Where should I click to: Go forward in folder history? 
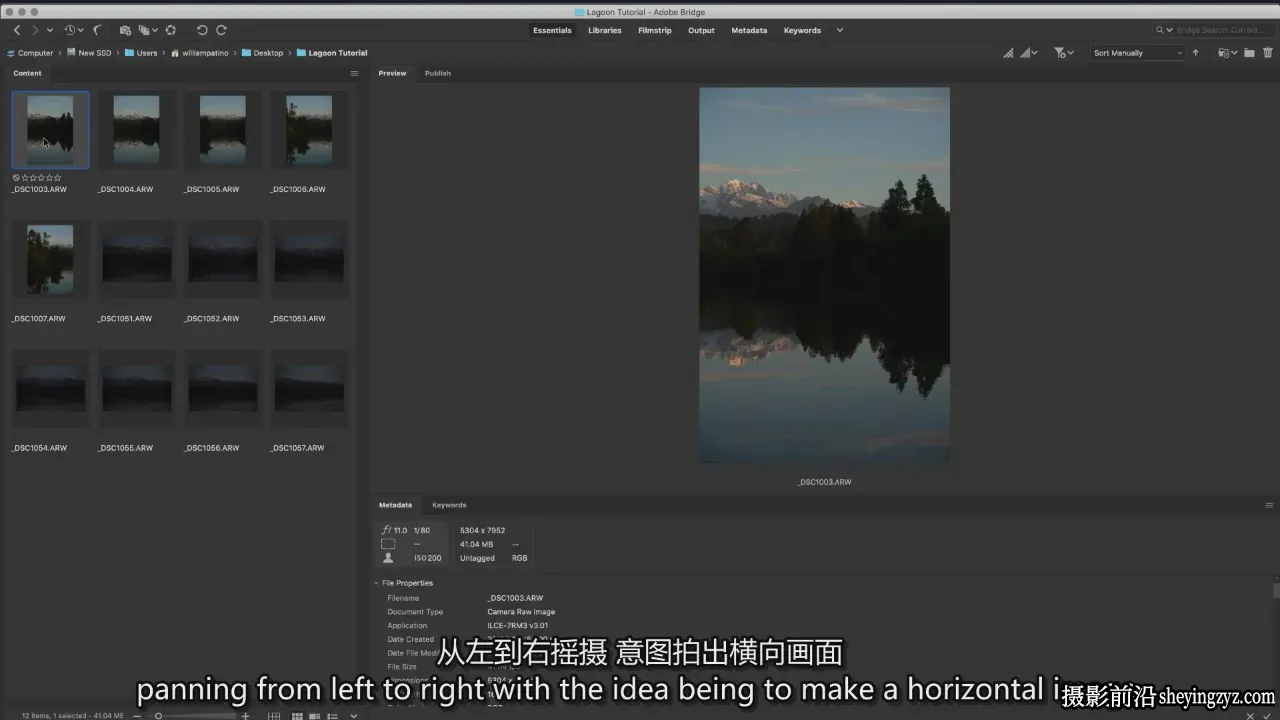tap(34, 31)
